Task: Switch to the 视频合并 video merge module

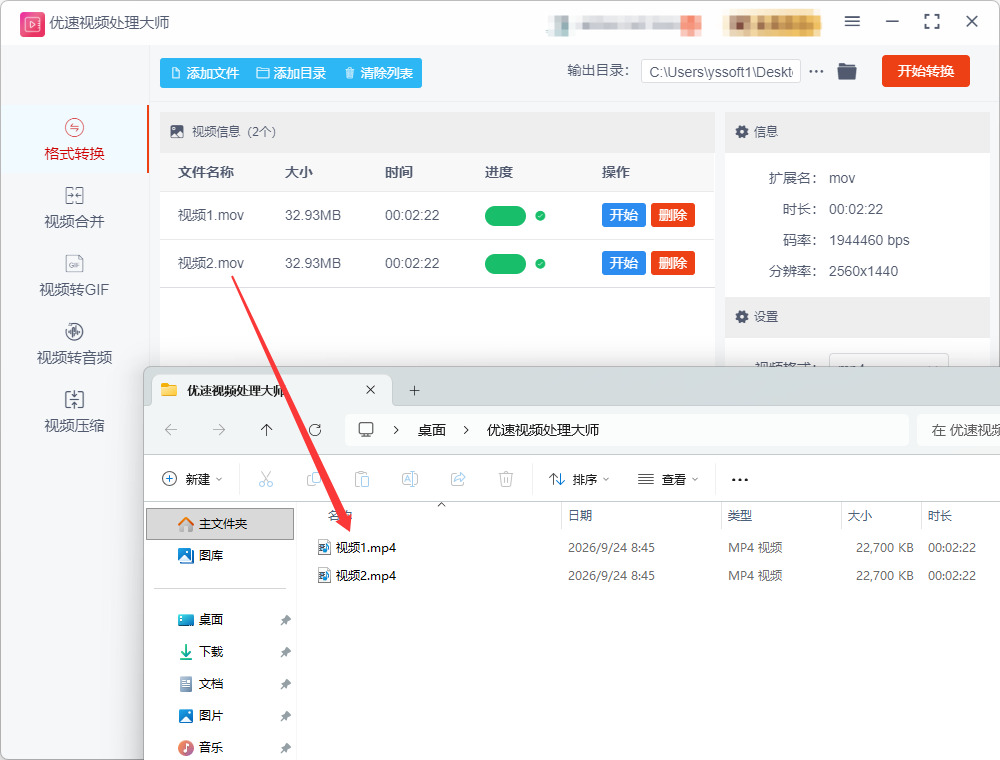Action: pos(74,208)
